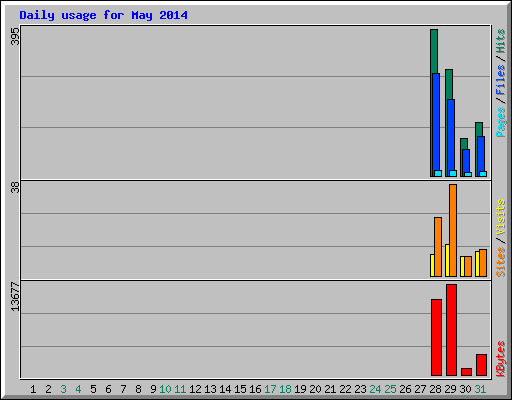
Task: Click day 14 on the x-axis
Action: pos(225,389)
